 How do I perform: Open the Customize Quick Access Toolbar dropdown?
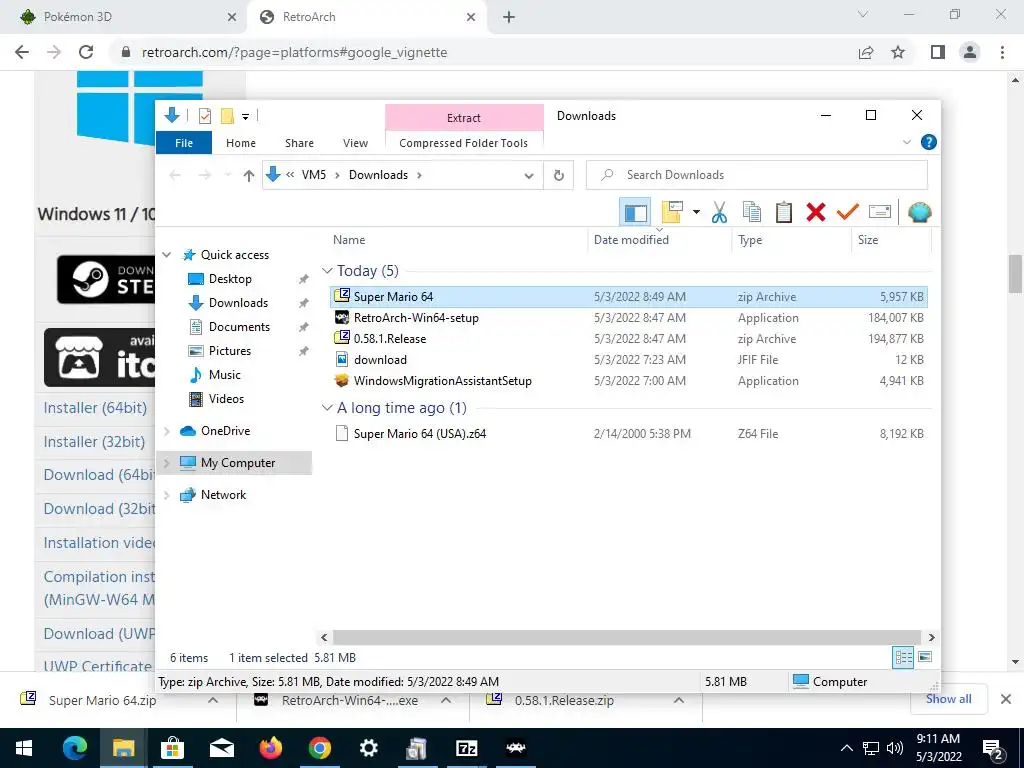point(246,117)
